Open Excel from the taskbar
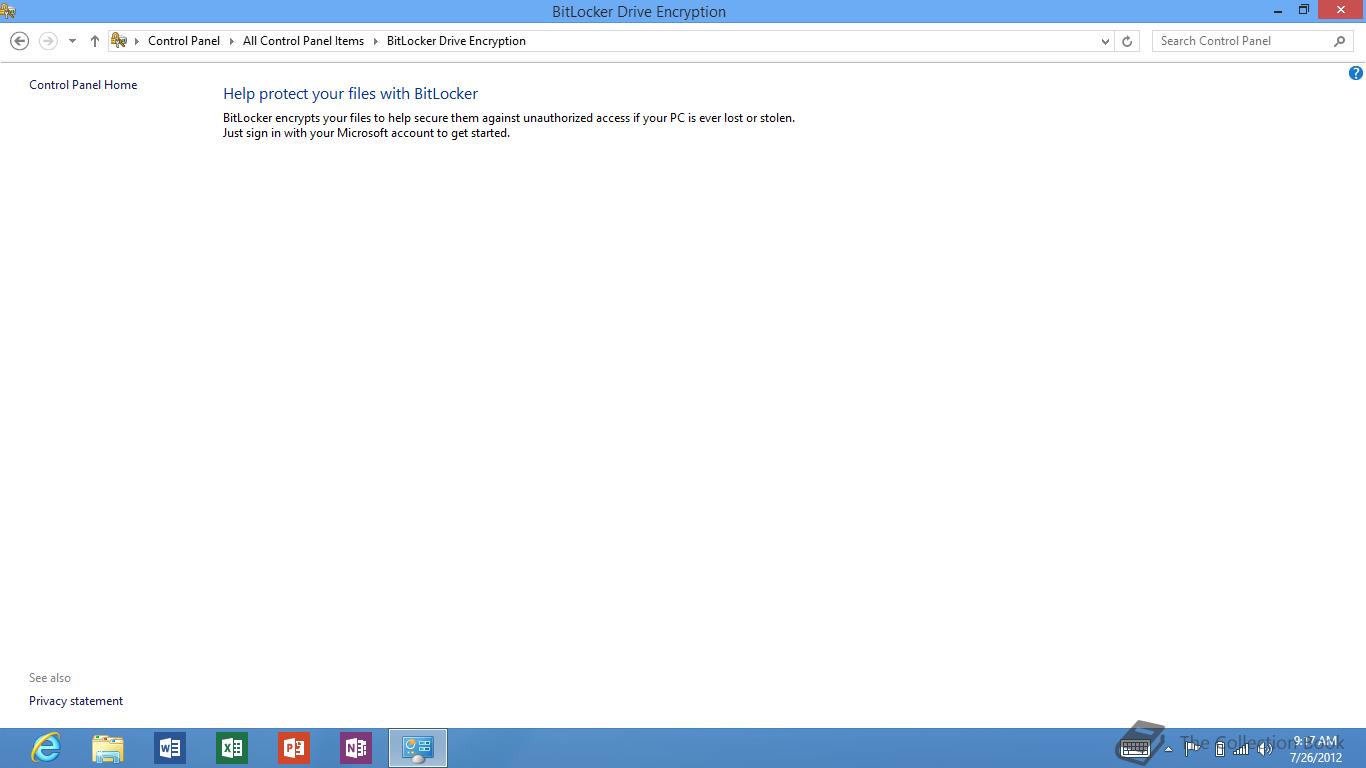 [232, 748]
